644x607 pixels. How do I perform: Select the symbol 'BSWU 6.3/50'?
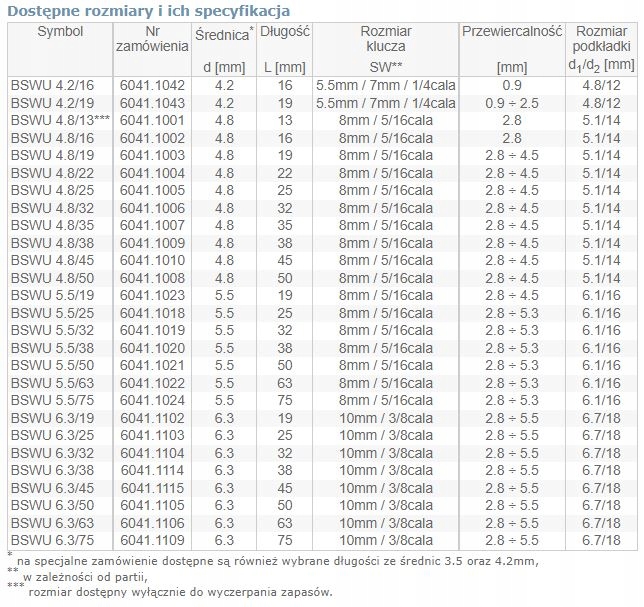pyautogui.click(x=52, y=506)
